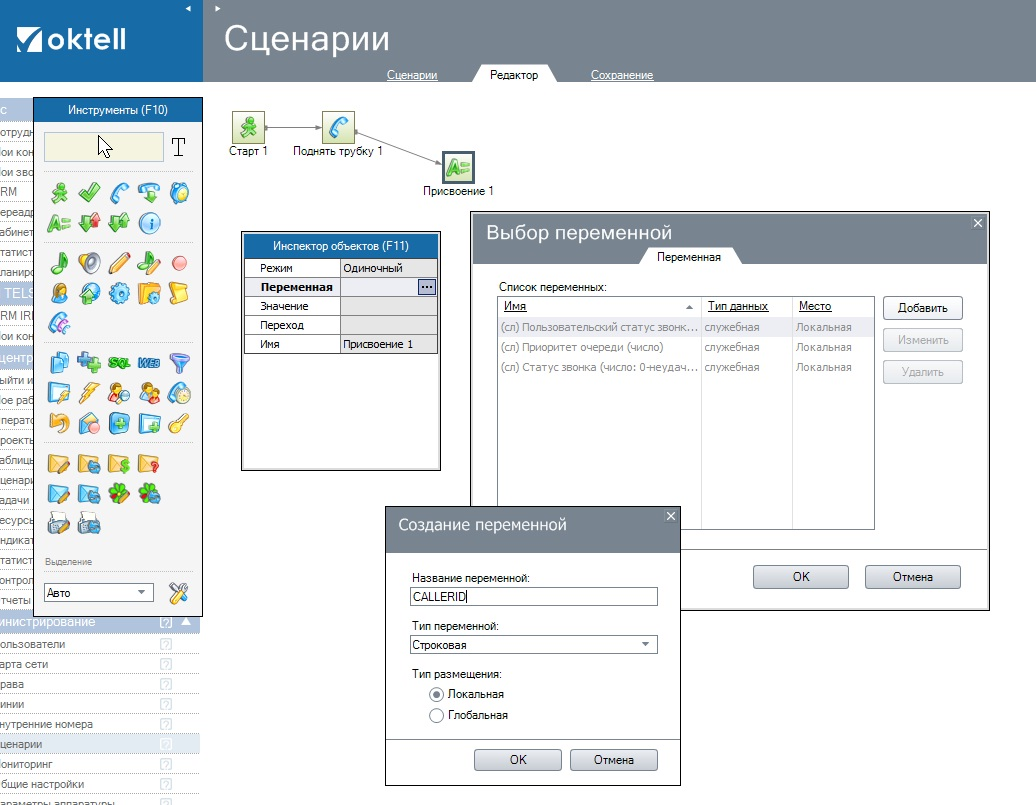Click the Поднять трубку 1 node

point(338,127)
